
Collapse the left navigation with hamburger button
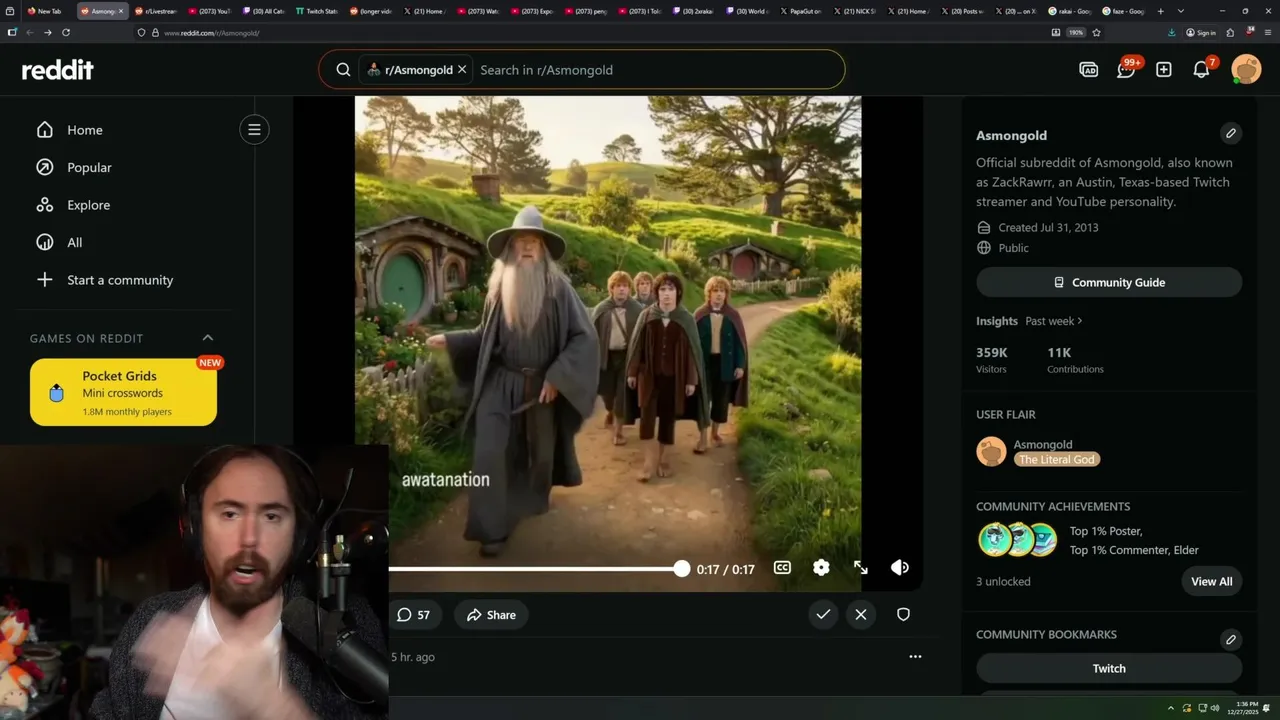pyautogui.click(x=254, y=129)
